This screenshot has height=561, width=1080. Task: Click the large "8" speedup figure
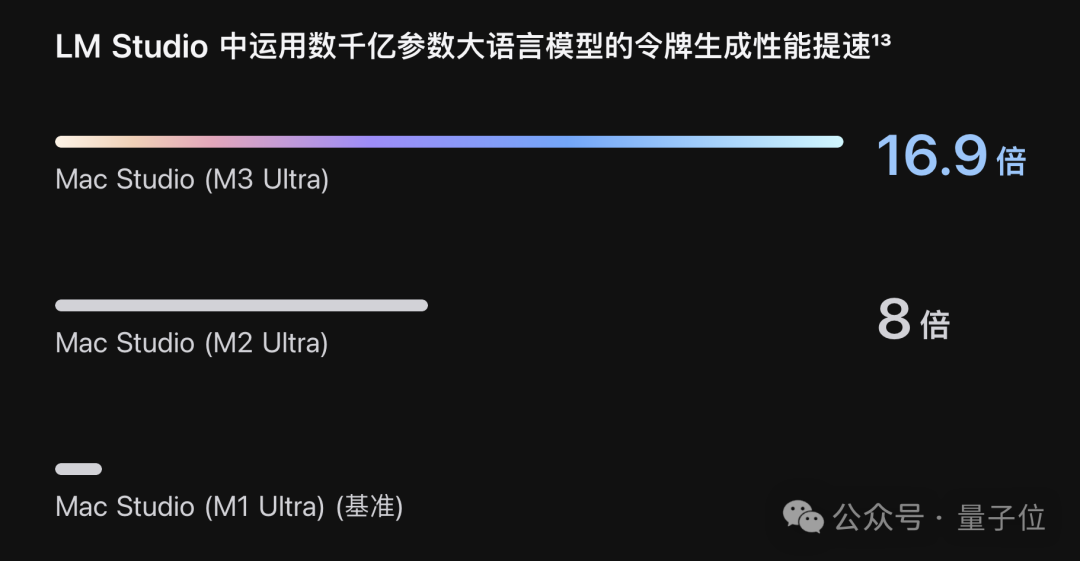click(894, 320)
